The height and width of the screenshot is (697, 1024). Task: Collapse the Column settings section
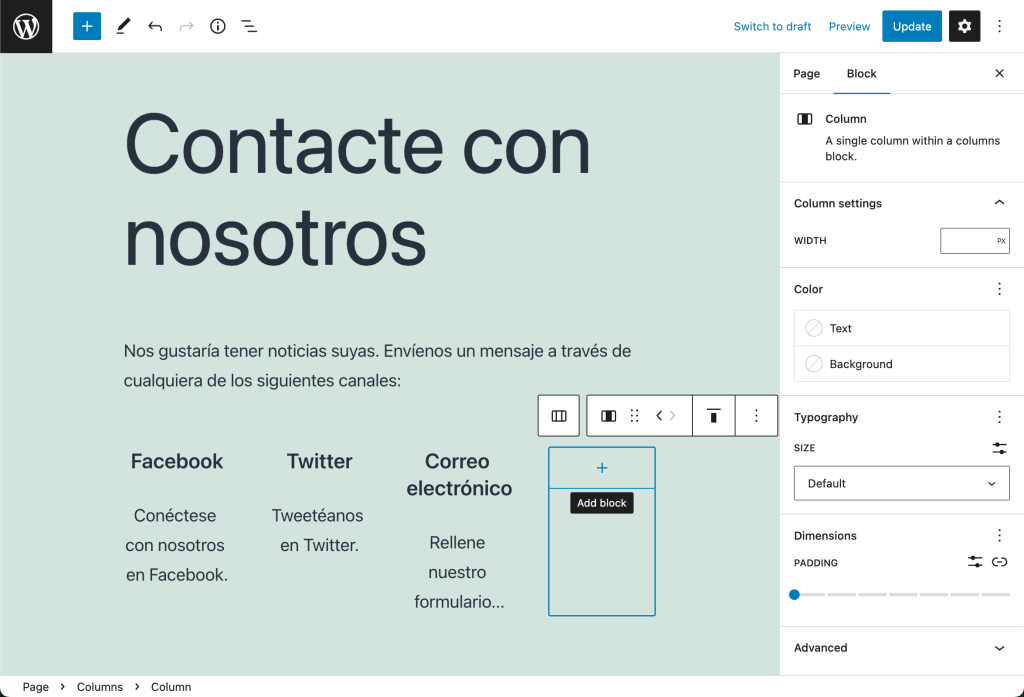coord(999,202)
